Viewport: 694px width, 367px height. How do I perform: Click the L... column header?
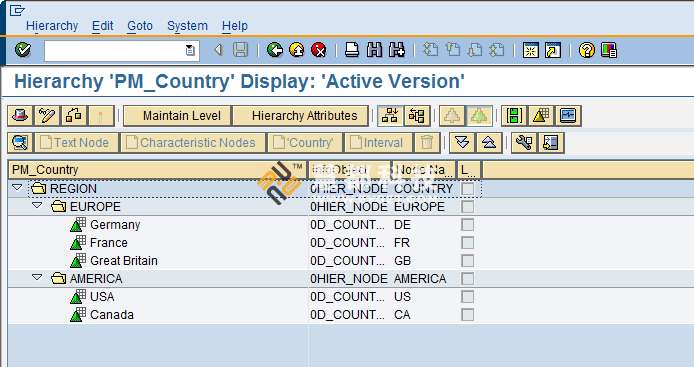coord(469,170)
